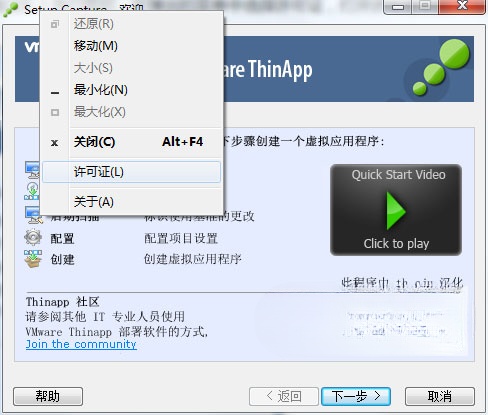Click the Thinapp 社区 heading
Screen dimensions: 488x415
pyautogui.click(x=63, y=302)
